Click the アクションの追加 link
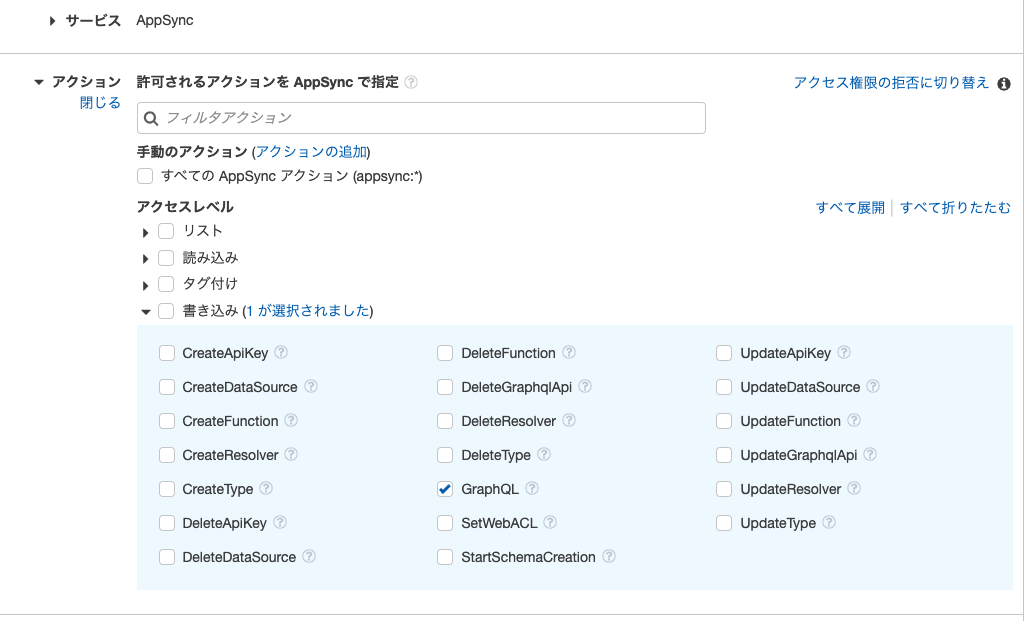The image size is (1031, 621). point(311,152)
